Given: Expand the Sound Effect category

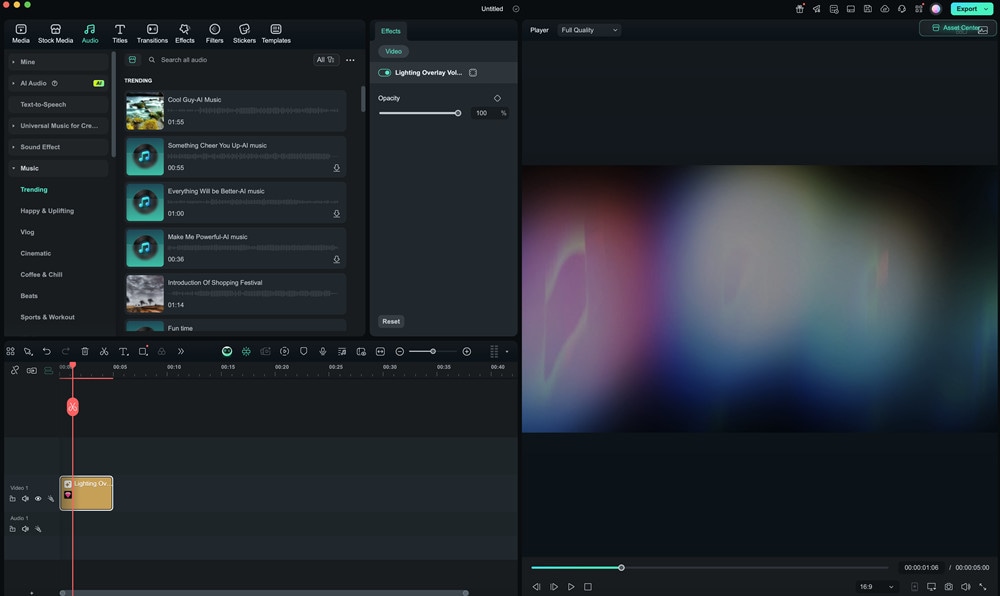Looking at the screenshot, I should point(59,147).
